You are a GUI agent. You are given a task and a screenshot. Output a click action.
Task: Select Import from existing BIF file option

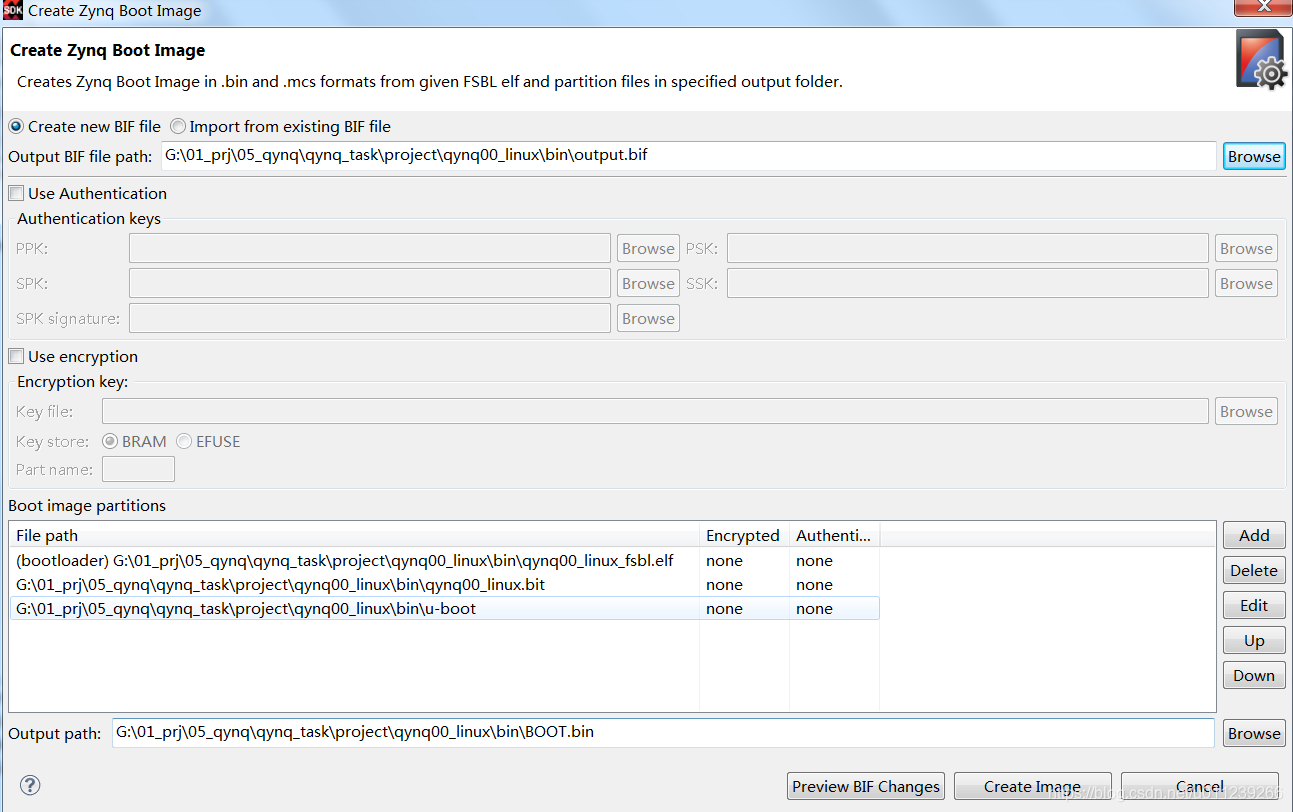pos(280,127)
